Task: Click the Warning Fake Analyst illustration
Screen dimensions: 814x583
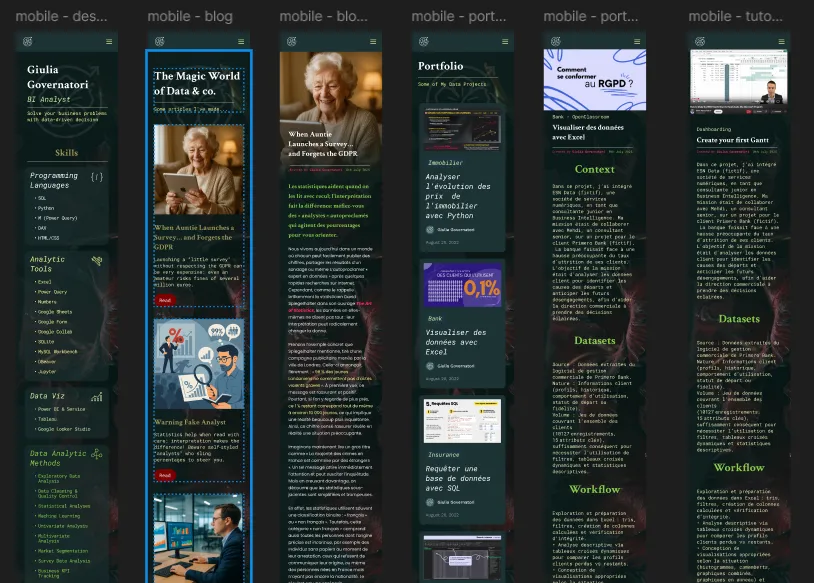Action: (x=198, y=364)
